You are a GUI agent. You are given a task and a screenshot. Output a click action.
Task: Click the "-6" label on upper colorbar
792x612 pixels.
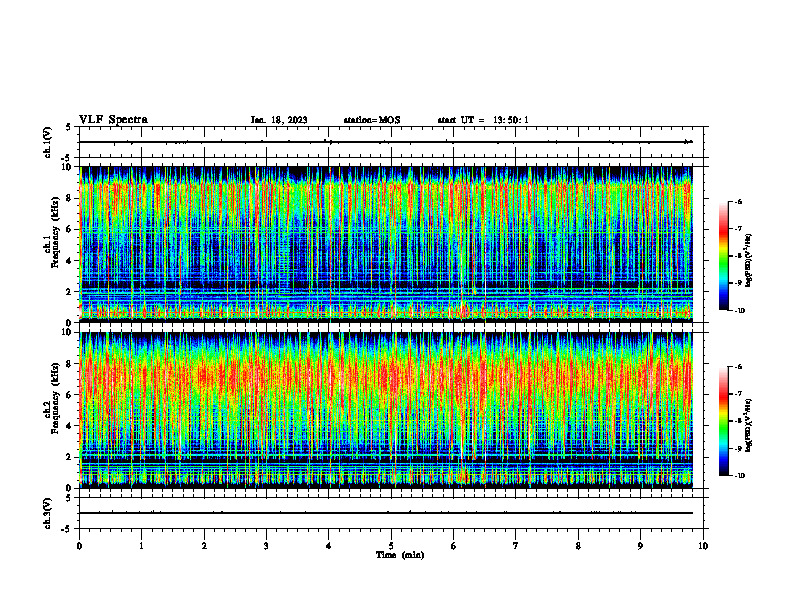[738, 202]
